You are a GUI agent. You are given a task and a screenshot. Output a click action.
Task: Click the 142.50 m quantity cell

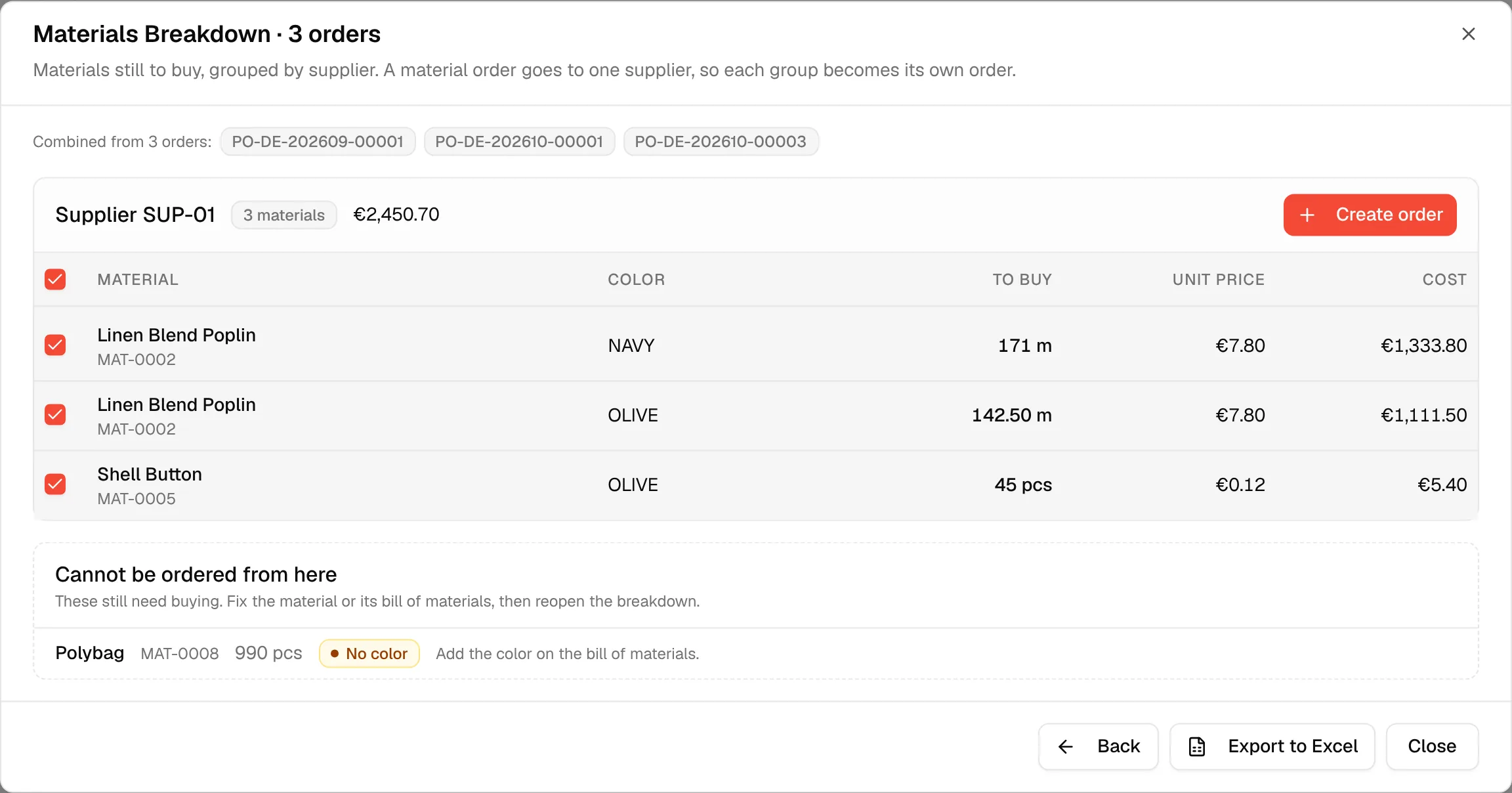point(1012,416)
